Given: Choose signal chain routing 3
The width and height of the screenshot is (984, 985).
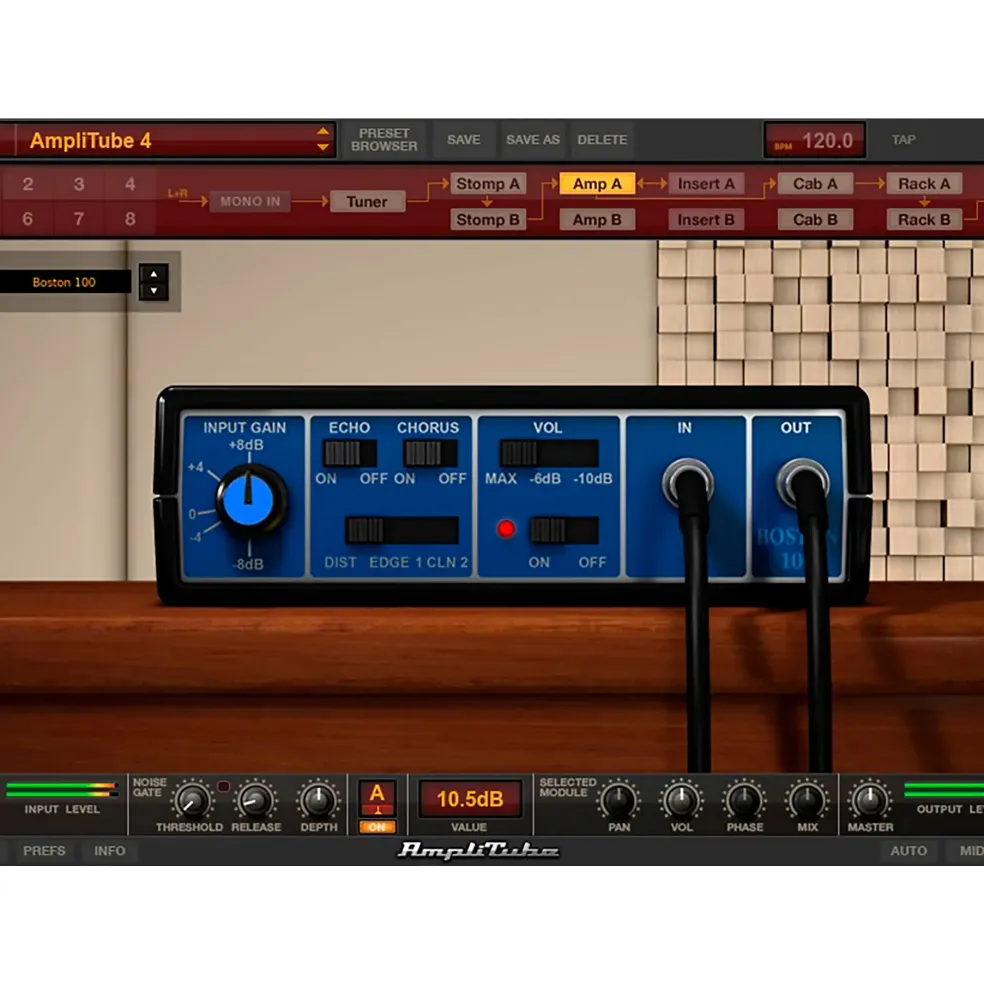Looking at the screenshot, I should click(x=79, y=184).
